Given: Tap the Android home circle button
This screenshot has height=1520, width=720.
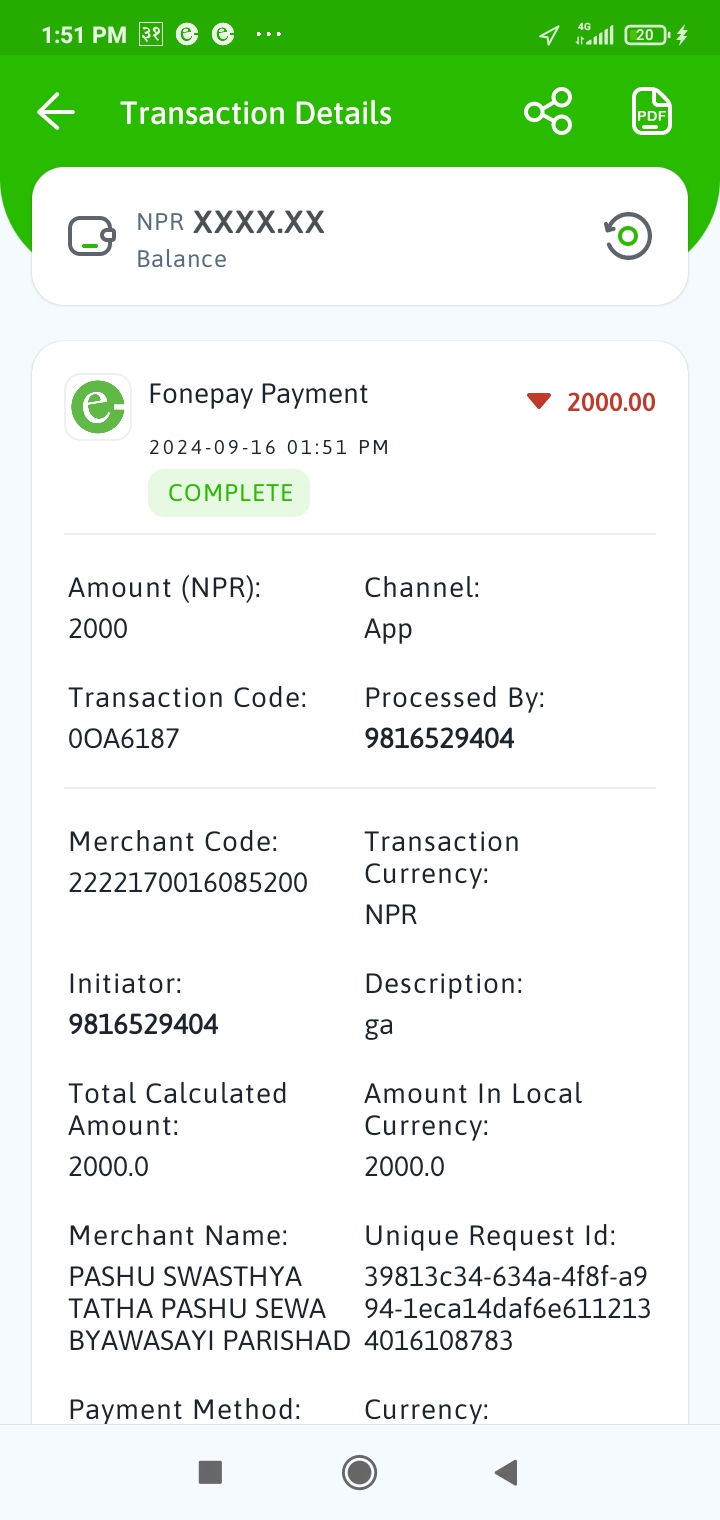Looking at the screenshot, I should [x=359, y=1472].
